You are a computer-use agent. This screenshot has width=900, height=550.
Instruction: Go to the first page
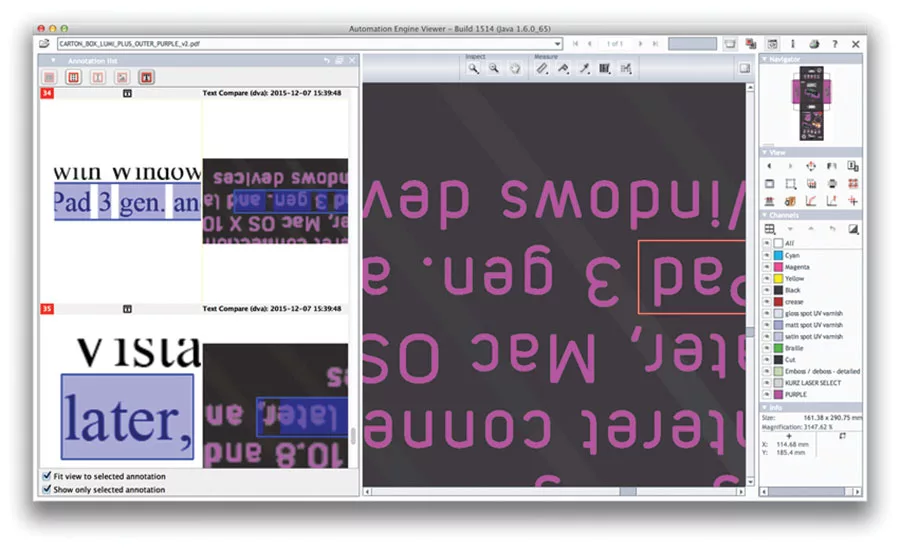pos(576,44)
